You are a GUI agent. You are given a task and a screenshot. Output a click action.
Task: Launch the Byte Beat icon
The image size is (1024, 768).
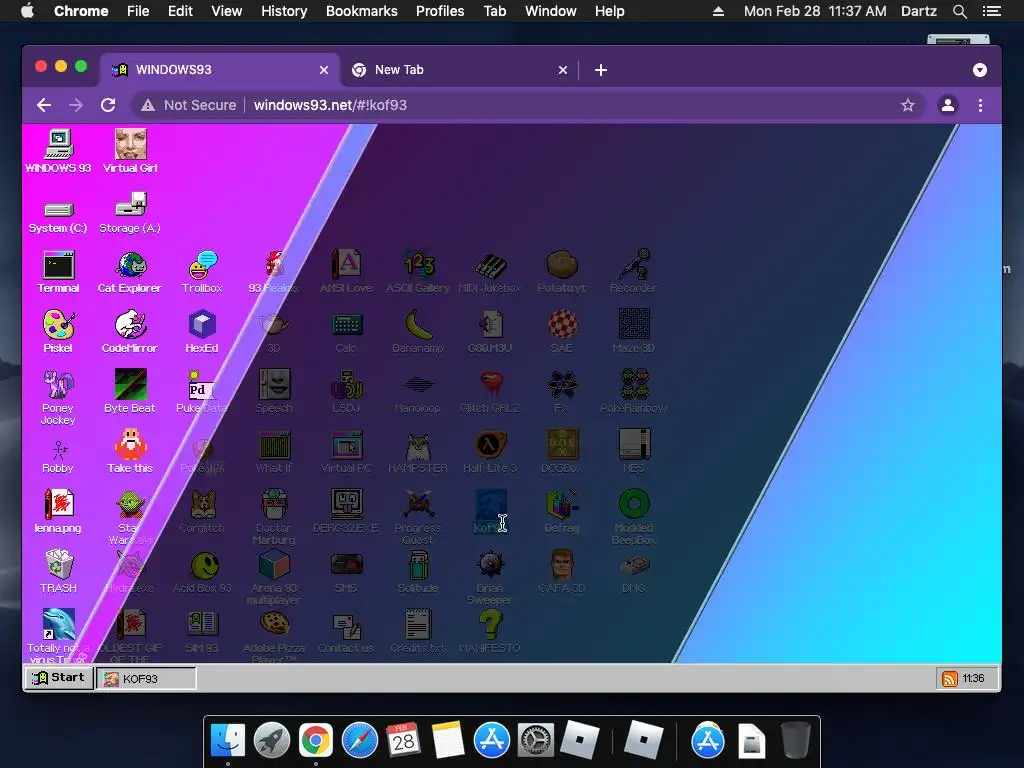click(130, 392)
